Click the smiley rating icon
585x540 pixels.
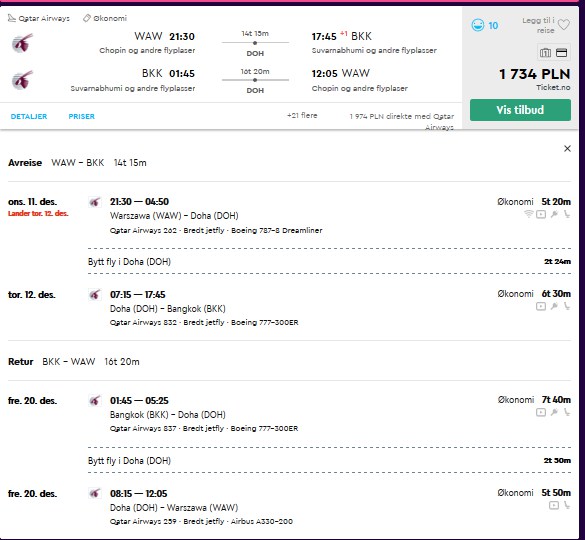click(477, 25)
